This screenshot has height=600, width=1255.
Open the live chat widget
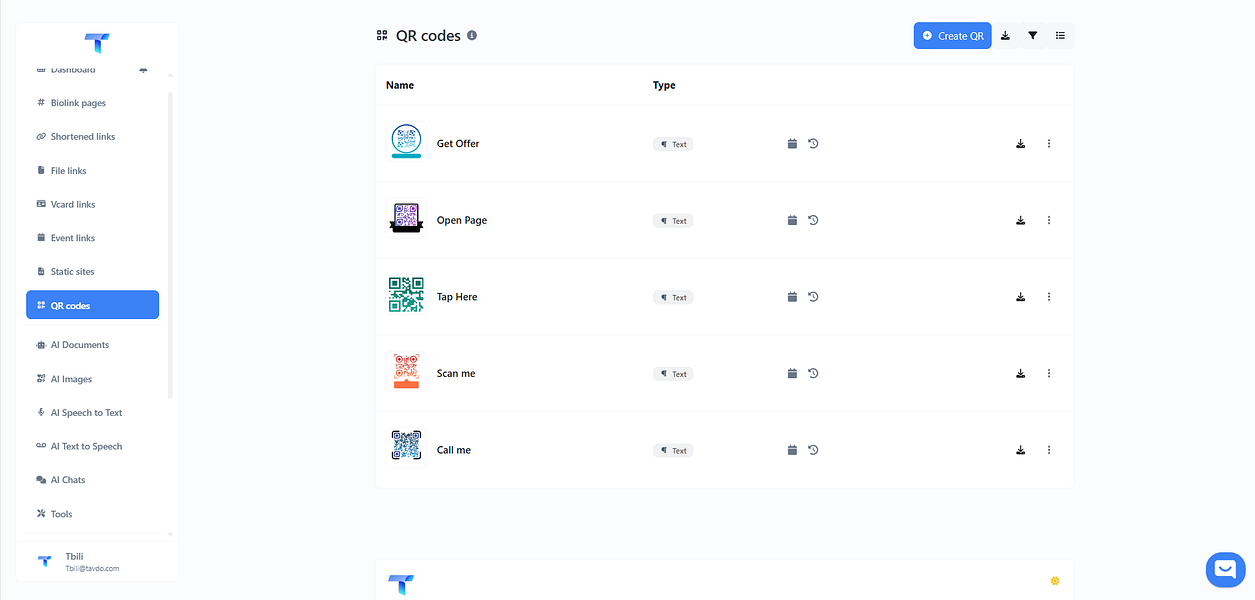pos(1225,569)
